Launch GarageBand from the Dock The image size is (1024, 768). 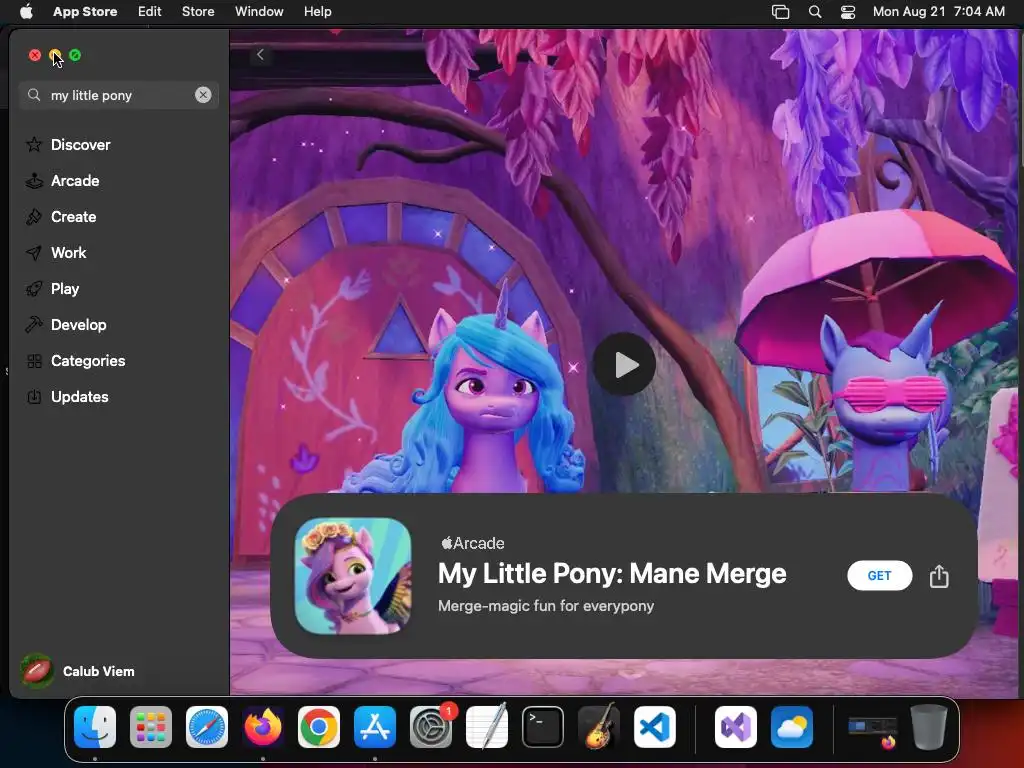coord(599,726)
